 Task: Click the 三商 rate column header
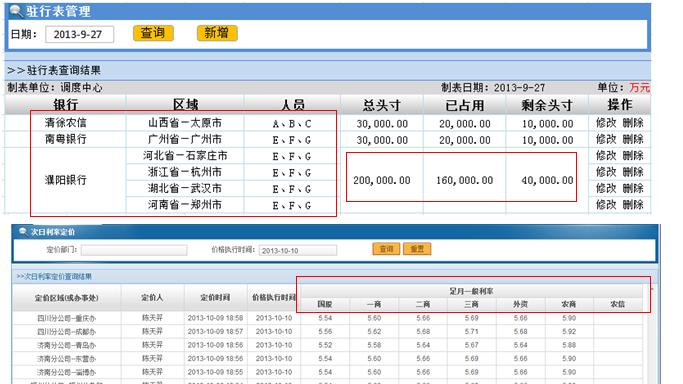(x=472, y=304)
